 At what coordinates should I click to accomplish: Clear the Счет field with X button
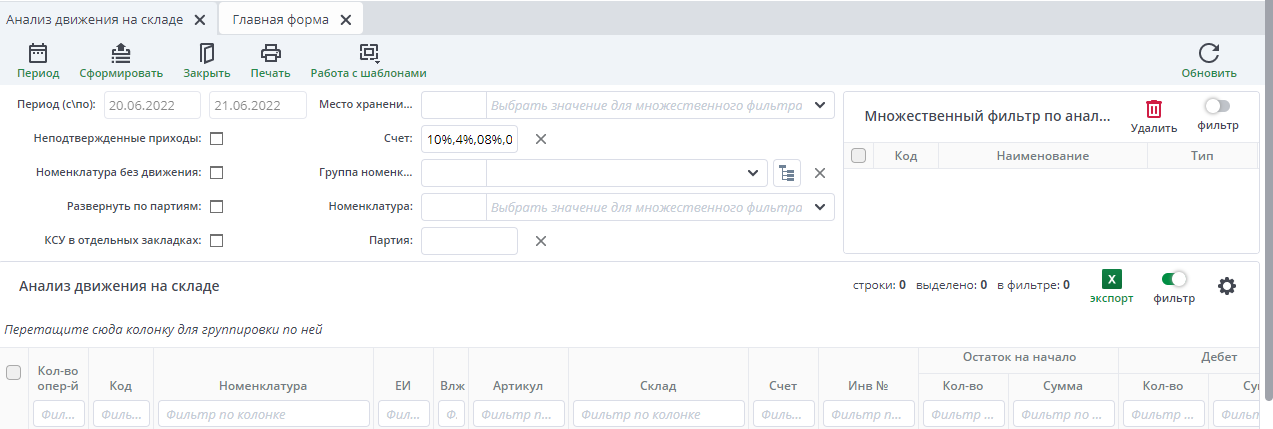click(x=541, y=139)
